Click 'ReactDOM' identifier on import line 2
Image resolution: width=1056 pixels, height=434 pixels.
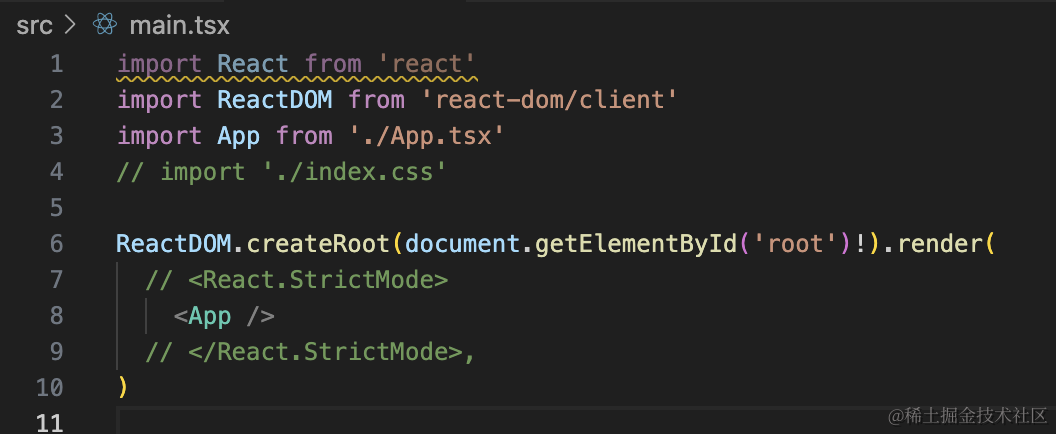(x=275, y=100)
